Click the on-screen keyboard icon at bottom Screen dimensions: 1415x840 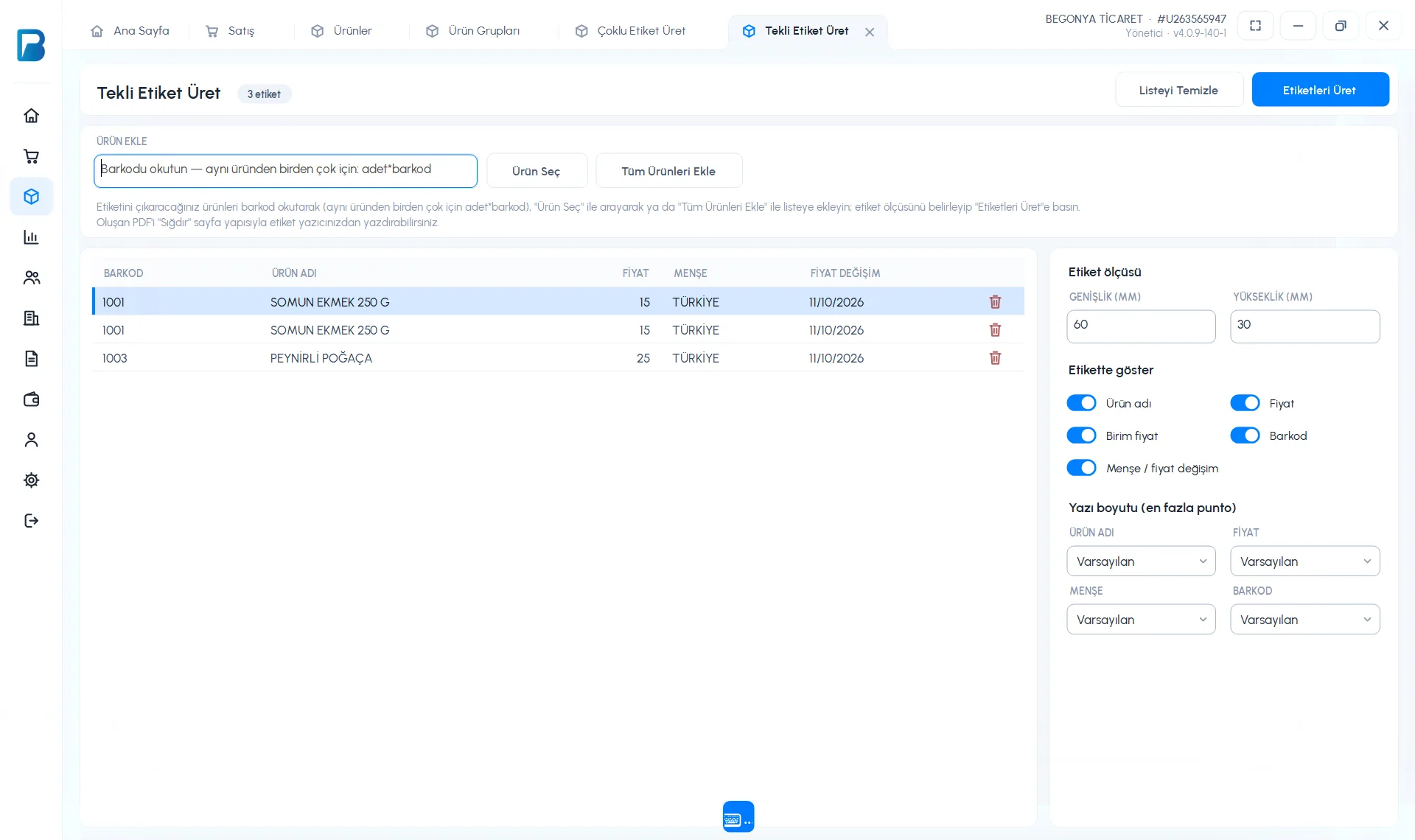coord(738,816)
